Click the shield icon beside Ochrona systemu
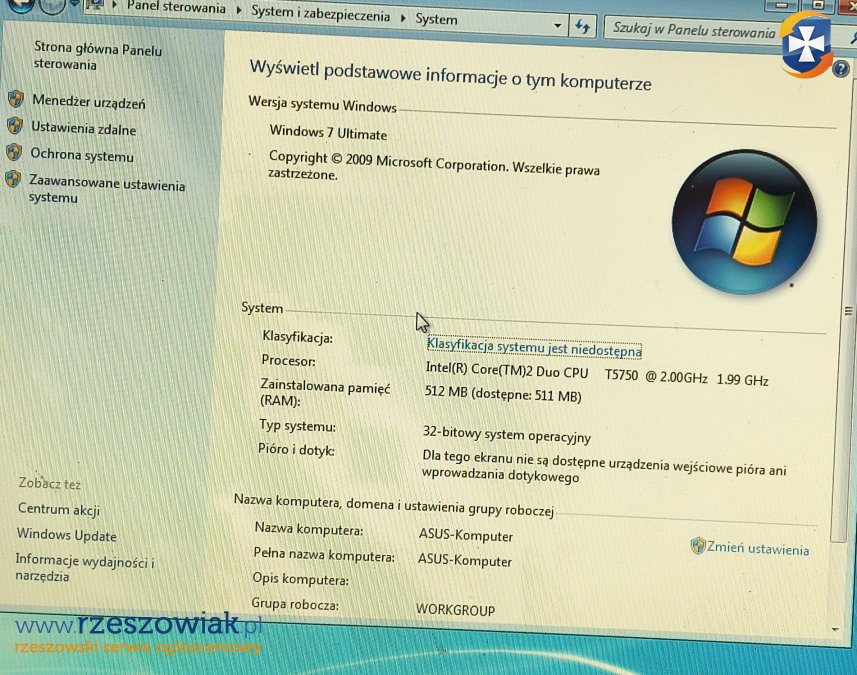 click(14, 151)
